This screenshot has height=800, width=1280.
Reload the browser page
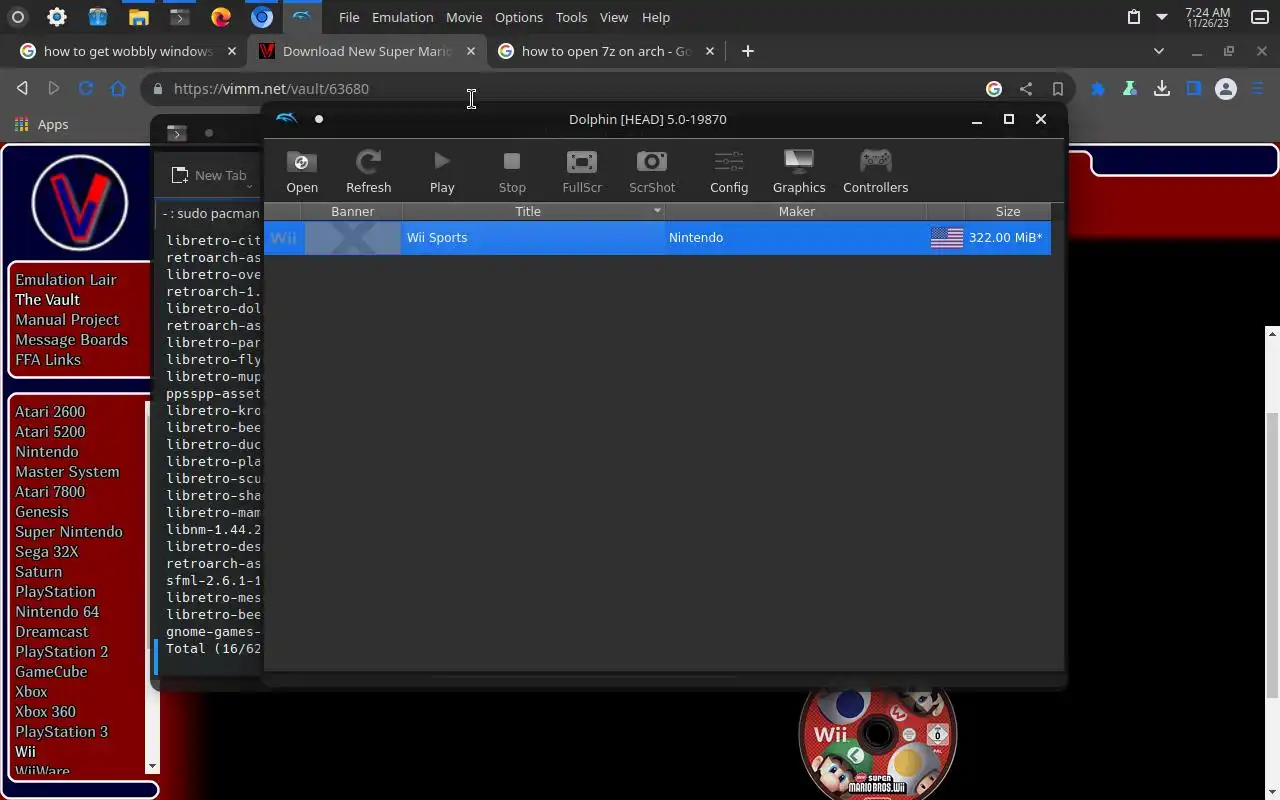click(86, 88)
